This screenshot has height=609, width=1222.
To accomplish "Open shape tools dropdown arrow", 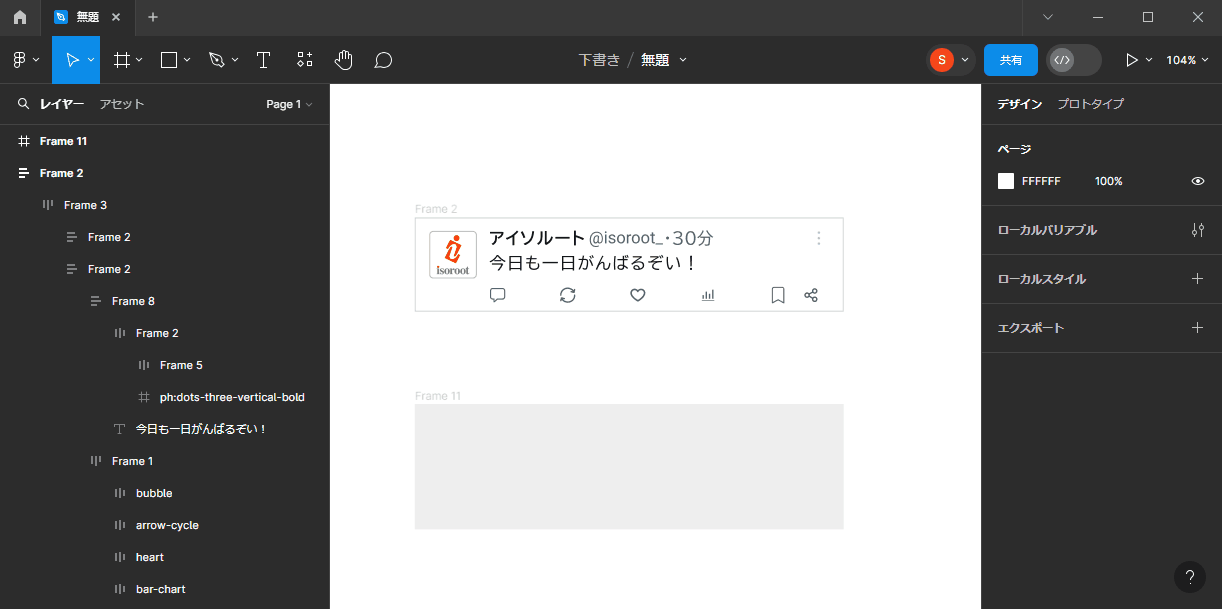I will [186, 60].
